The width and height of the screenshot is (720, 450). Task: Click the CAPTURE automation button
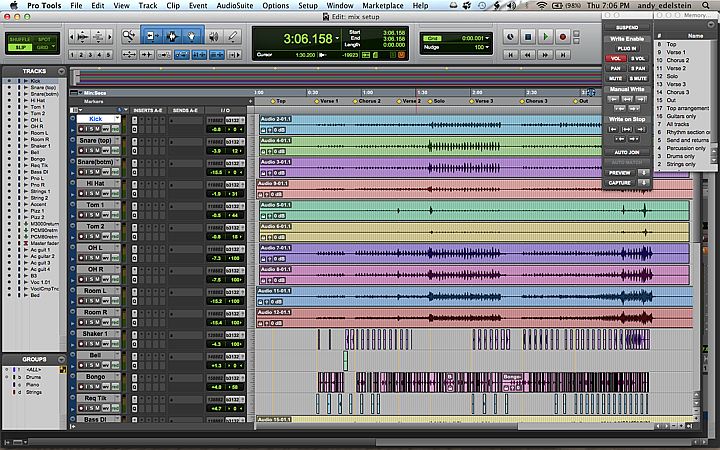click(x=620, y=183)
